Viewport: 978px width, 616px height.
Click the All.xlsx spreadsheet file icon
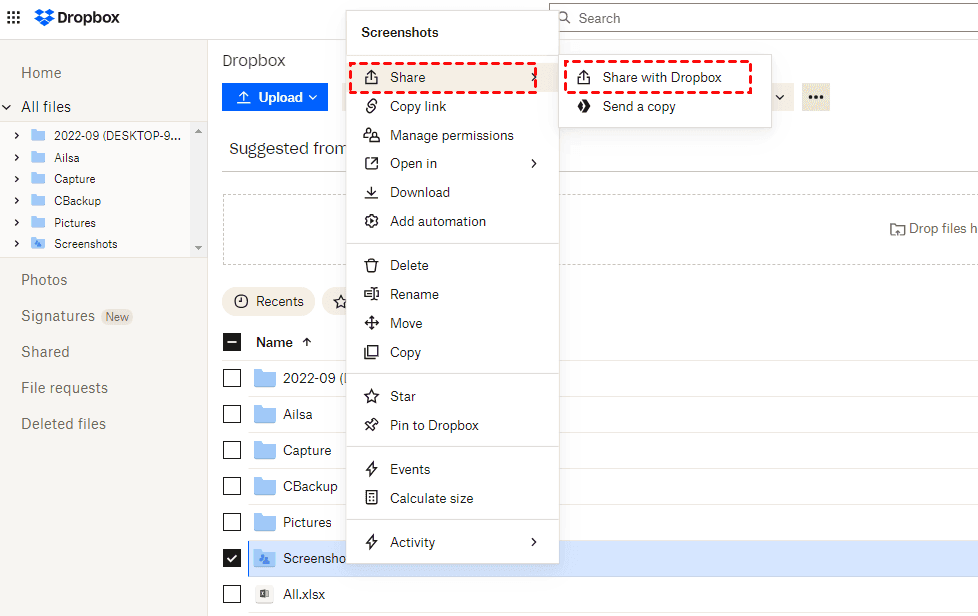[264, 594]
